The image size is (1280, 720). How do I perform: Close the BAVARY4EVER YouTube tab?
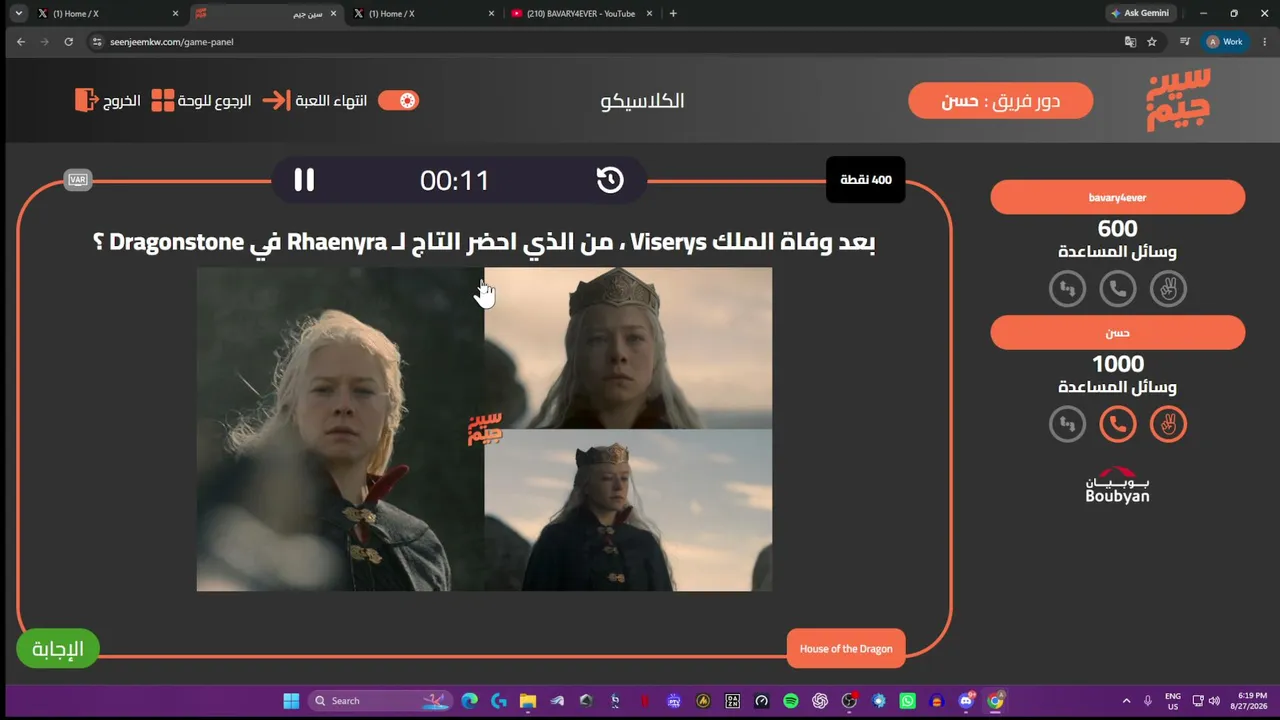(x=649, y=14)
